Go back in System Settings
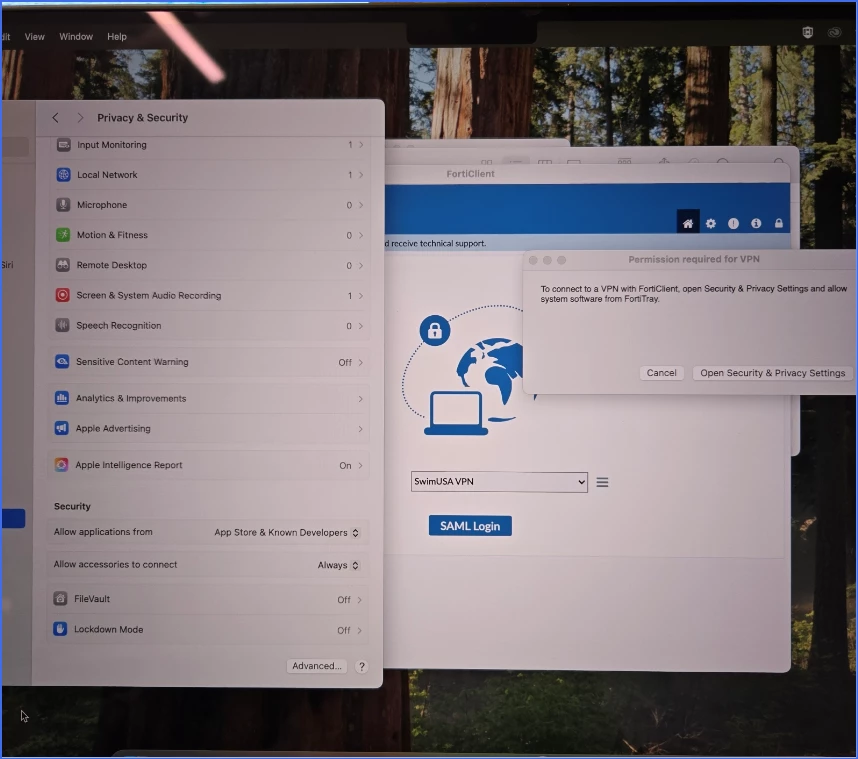The height and width of the screenshot is (759, 858). pyautogui.click(x=55, y=118)
